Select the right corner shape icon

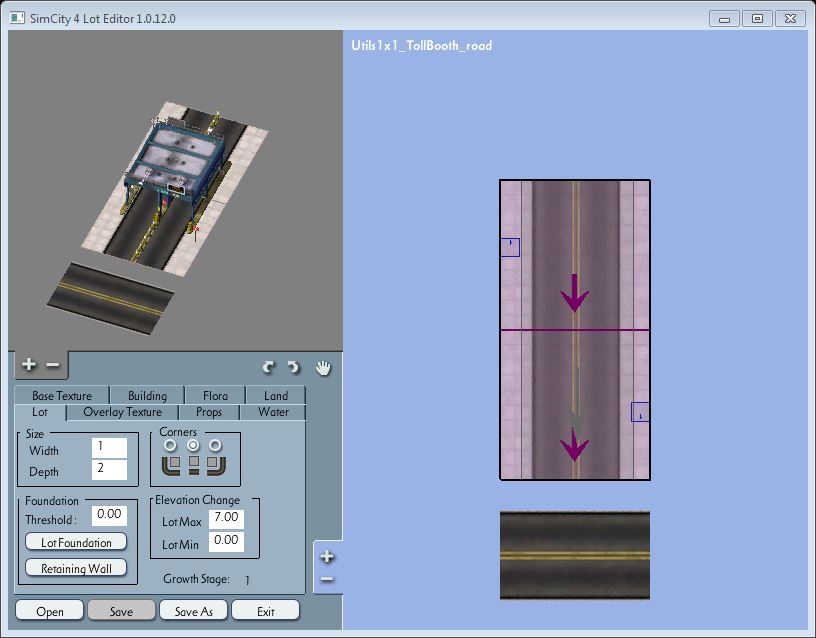(216, 465)
